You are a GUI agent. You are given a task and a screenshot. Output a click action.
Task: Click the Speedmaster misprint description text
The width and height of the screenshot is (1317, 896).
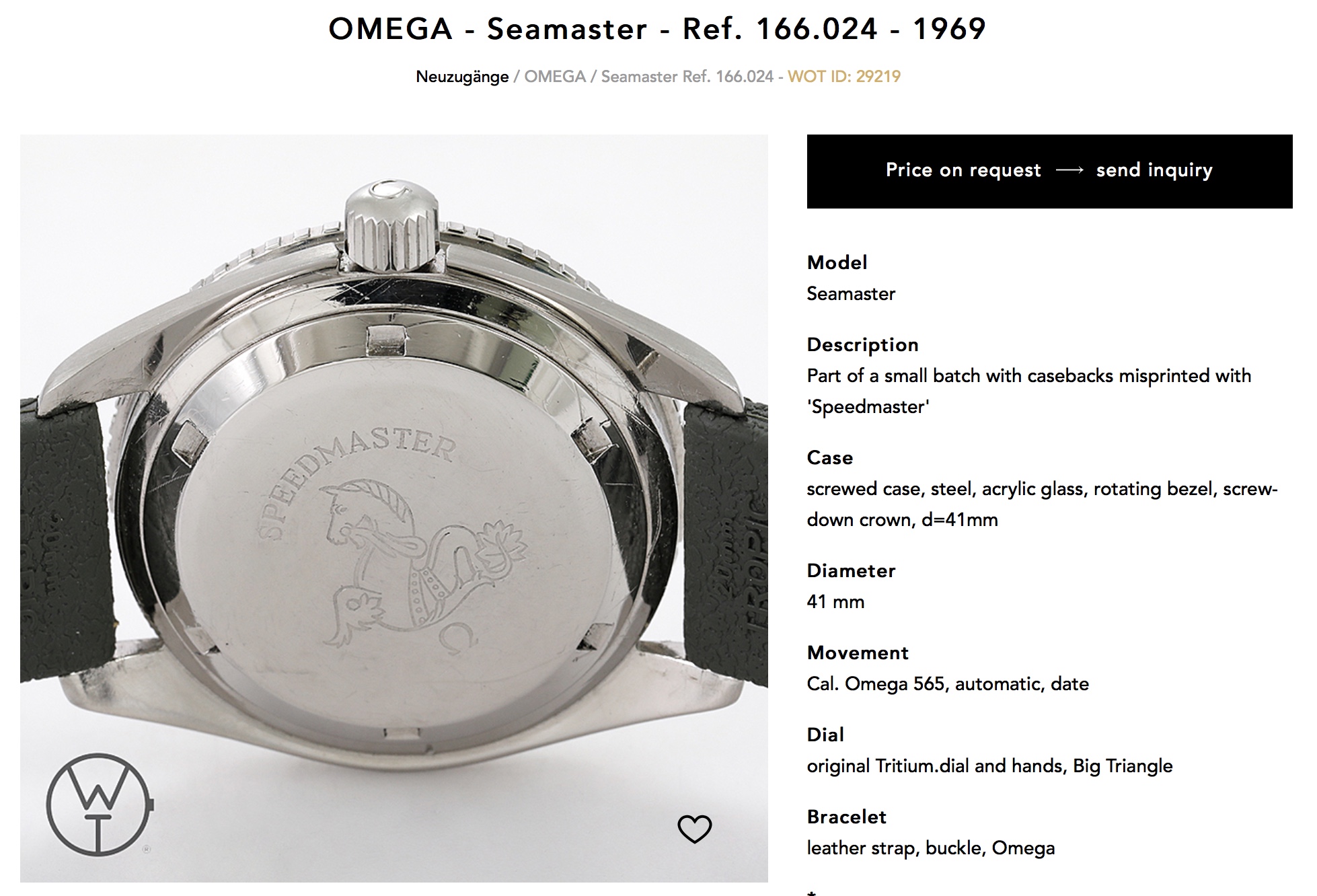pos(1029,391)
